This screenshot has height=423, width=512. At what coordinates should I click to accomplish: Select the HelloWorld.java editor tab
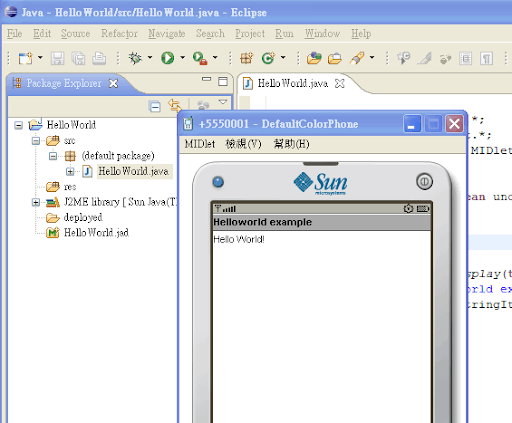(293, 83)
